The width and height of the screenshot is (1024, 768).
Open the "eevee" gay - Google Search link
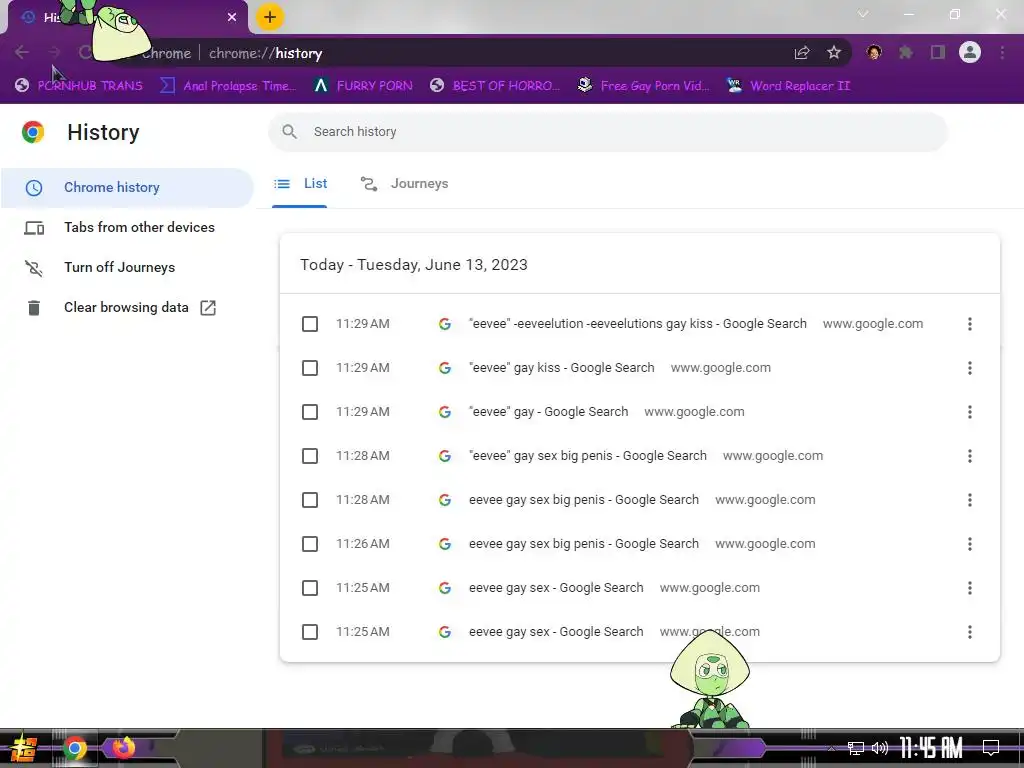click(549, 411)
